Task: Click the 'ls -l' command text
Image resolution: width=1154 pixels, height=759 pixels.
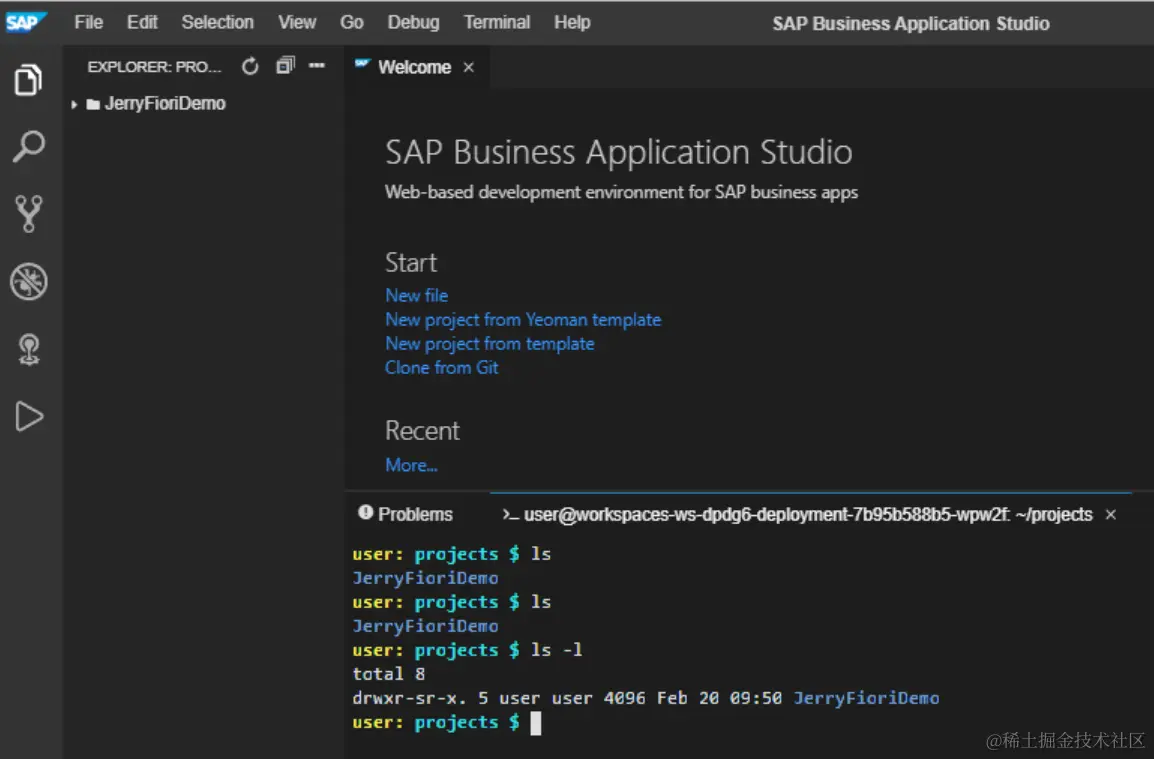Action: tap(556, 650)
